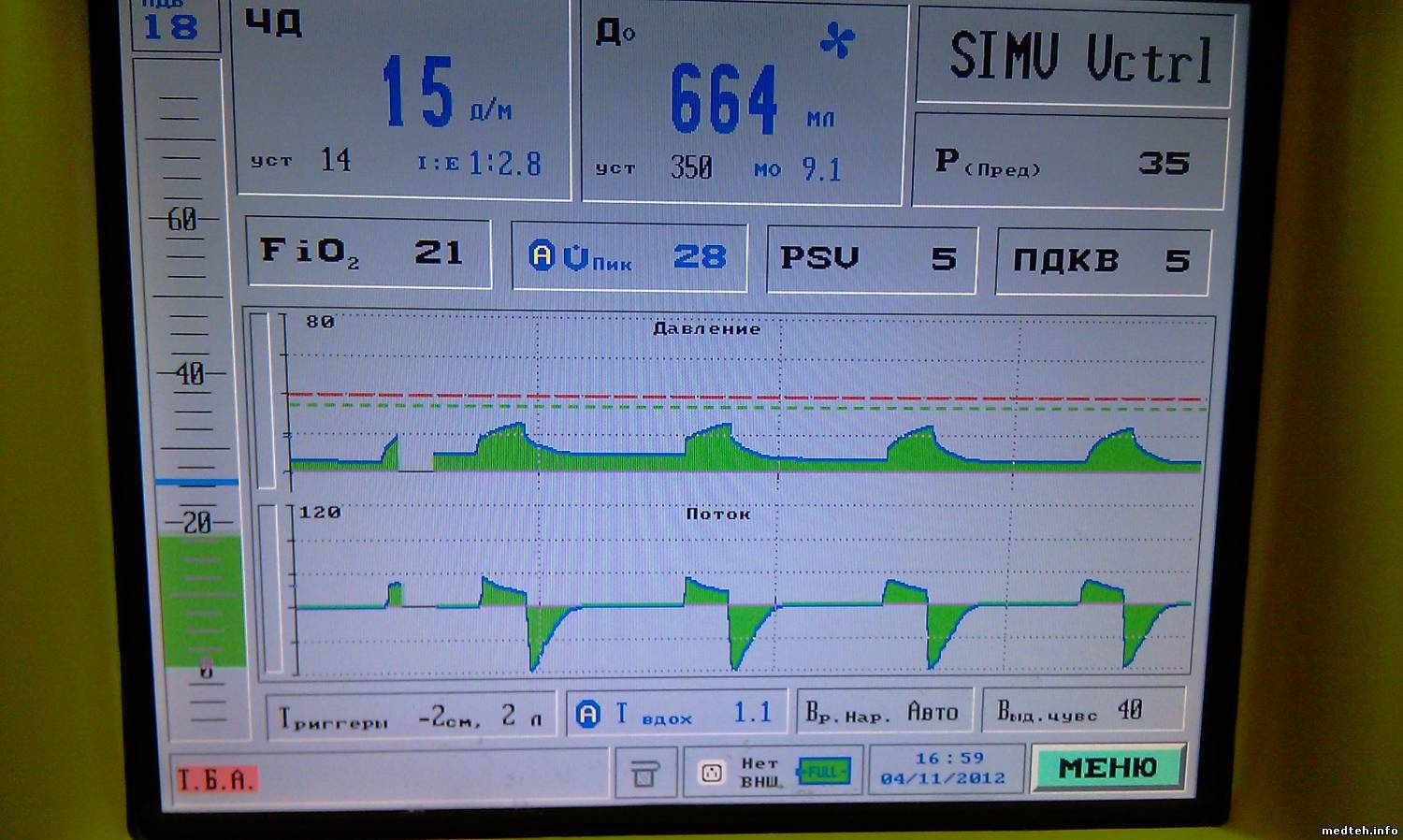Image resolution: width=1403 pixels, height=840 pixels.
Task: Select the red Т.Б.А. alarm indicator
Action: (x=216, y=779)
